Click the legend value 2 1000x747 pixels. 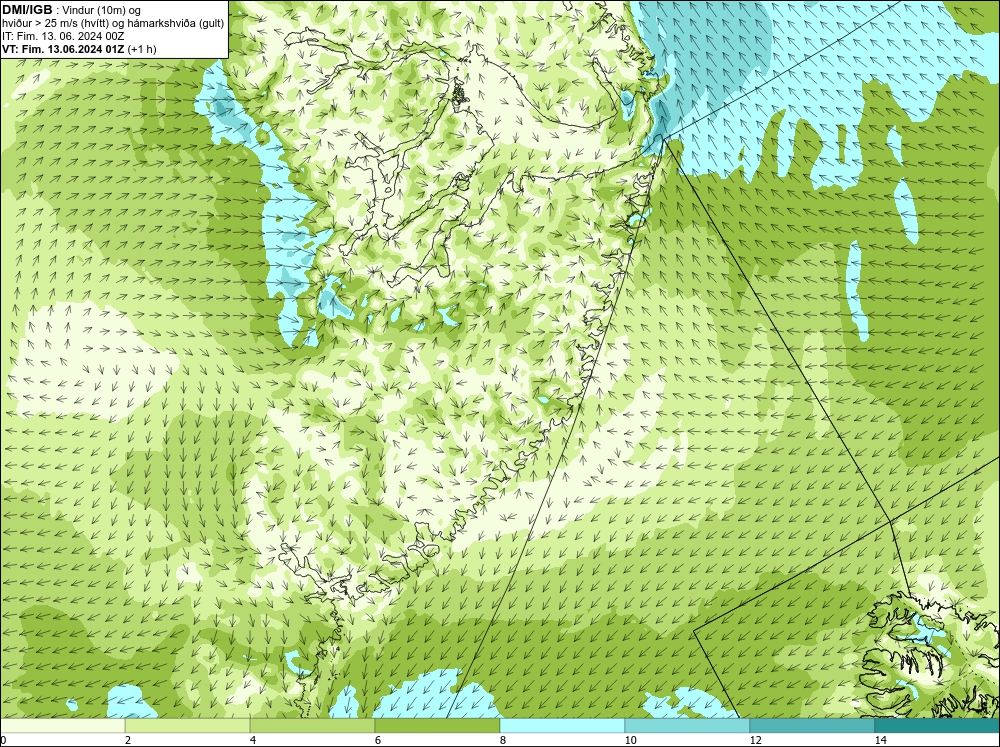tap(128, 740)
